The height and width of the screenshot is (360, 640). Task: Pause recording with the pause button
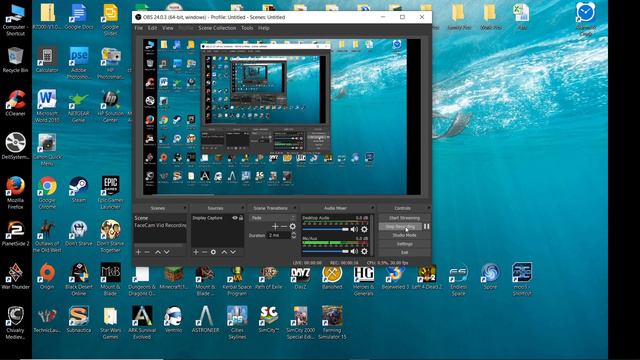427,227
